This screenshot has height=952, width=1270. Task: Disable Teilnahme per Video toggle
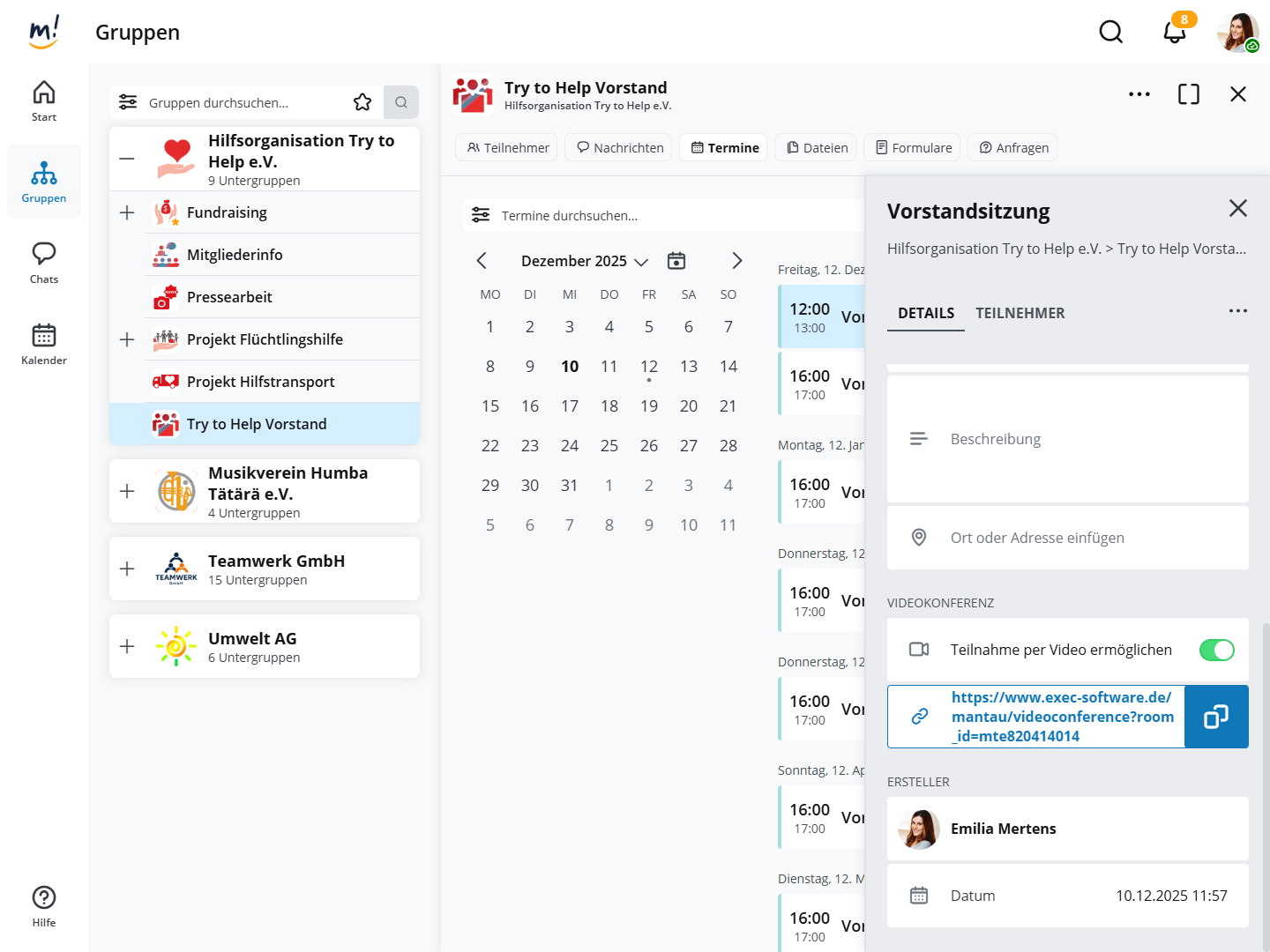click(1216, 650)
